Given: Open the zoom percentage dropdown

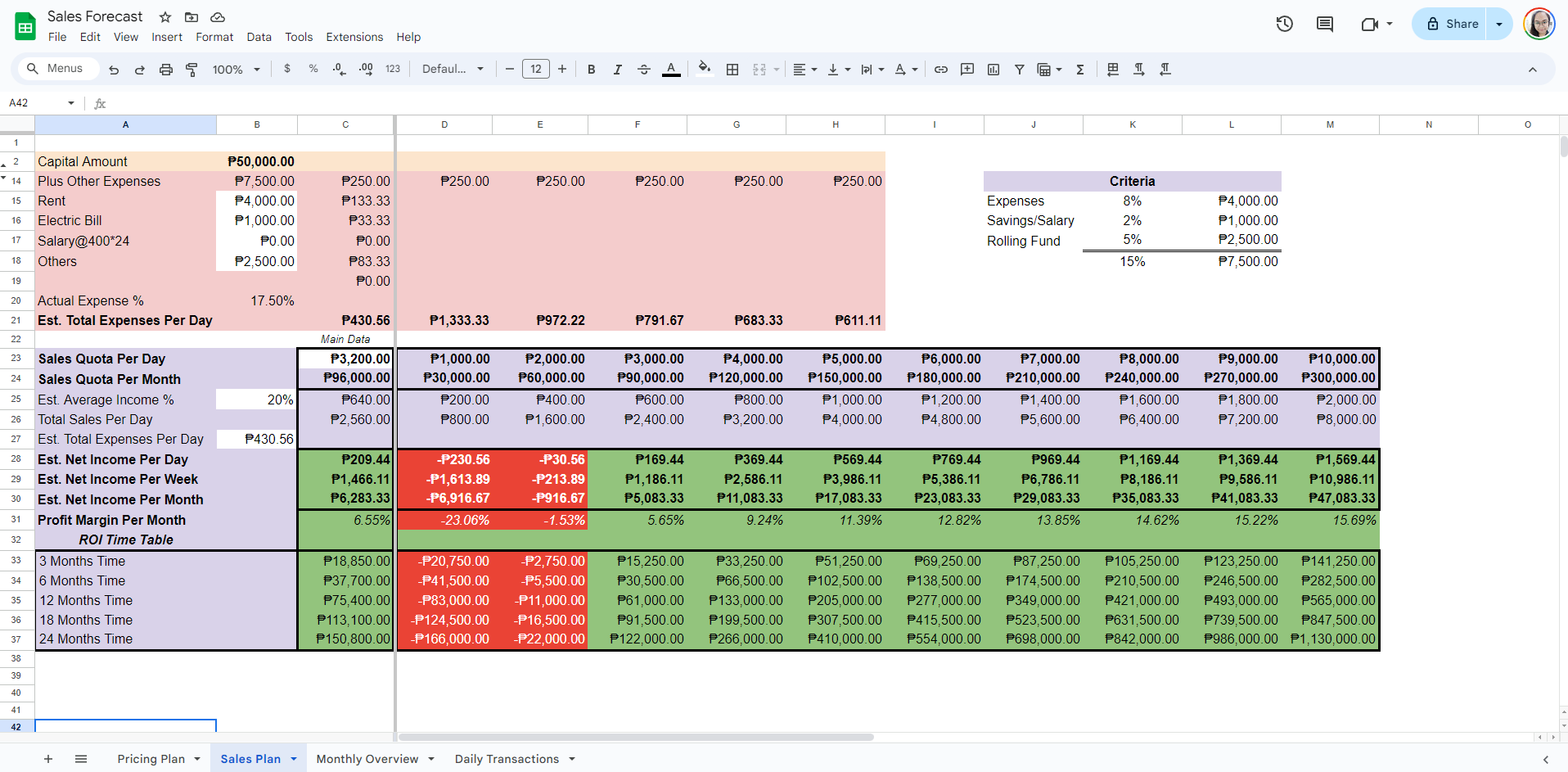Looking at the screenshot, I should [x=235, y=69].
